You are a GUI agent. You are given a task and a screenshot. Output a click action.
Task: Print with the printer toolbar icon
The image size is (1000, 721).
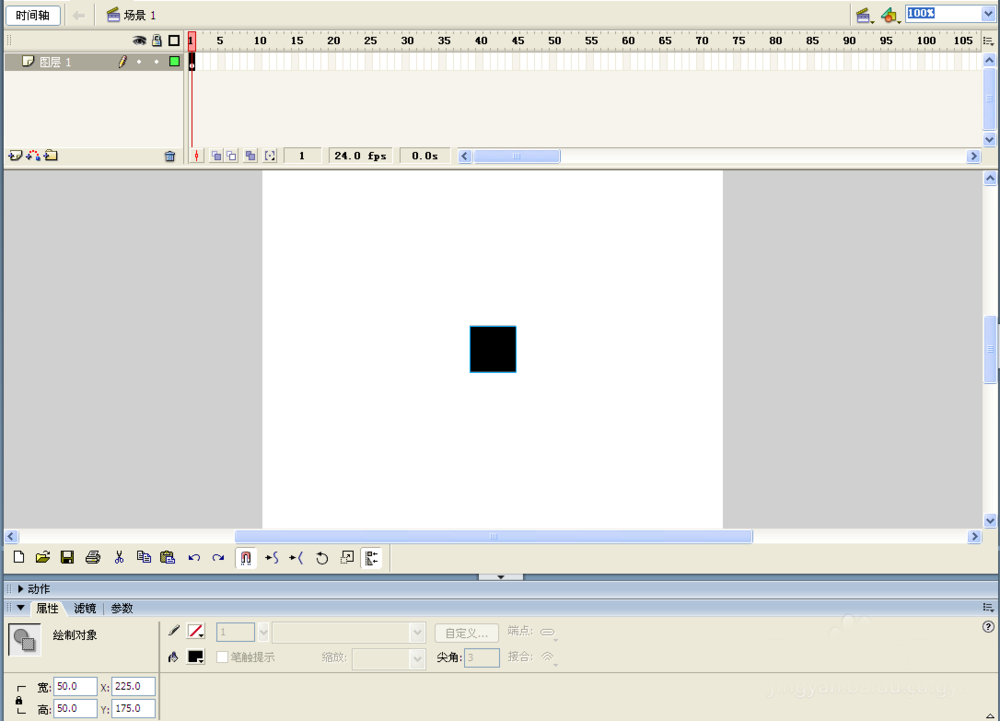pyautogui.click(x=93, y=557)
